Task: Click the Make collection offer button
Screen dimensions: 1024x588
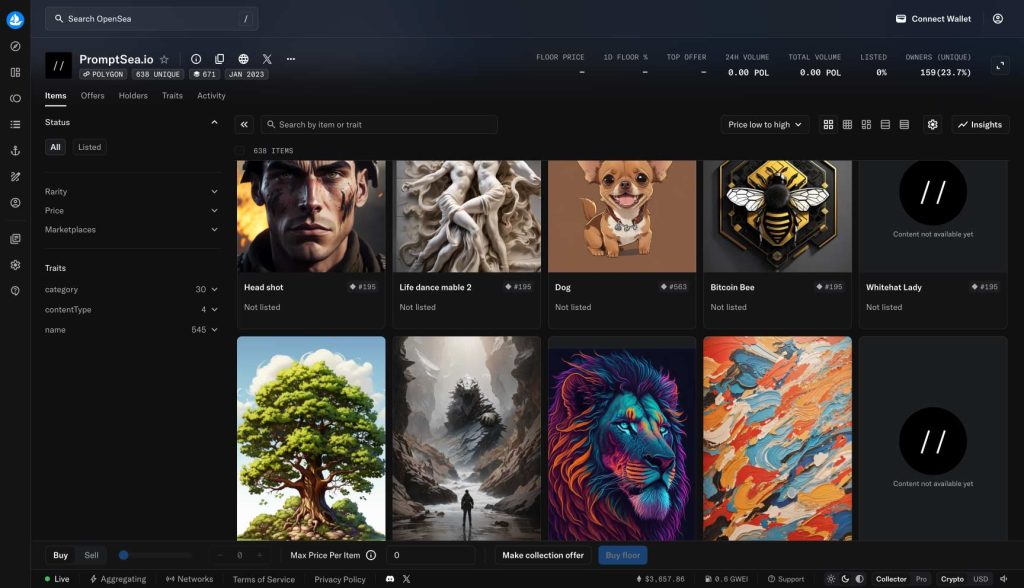Action: (543, 555)
